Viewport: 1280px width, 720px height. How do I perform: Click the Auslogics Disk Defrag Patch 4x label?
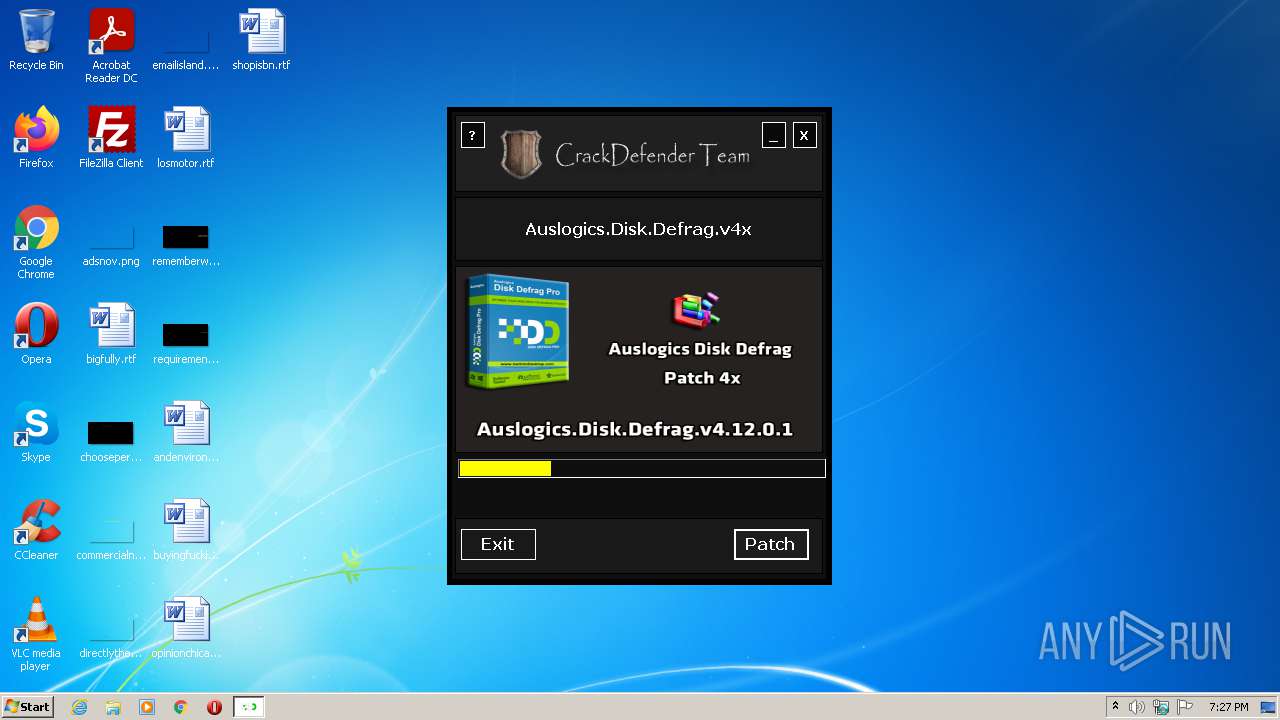pos(701,363)
